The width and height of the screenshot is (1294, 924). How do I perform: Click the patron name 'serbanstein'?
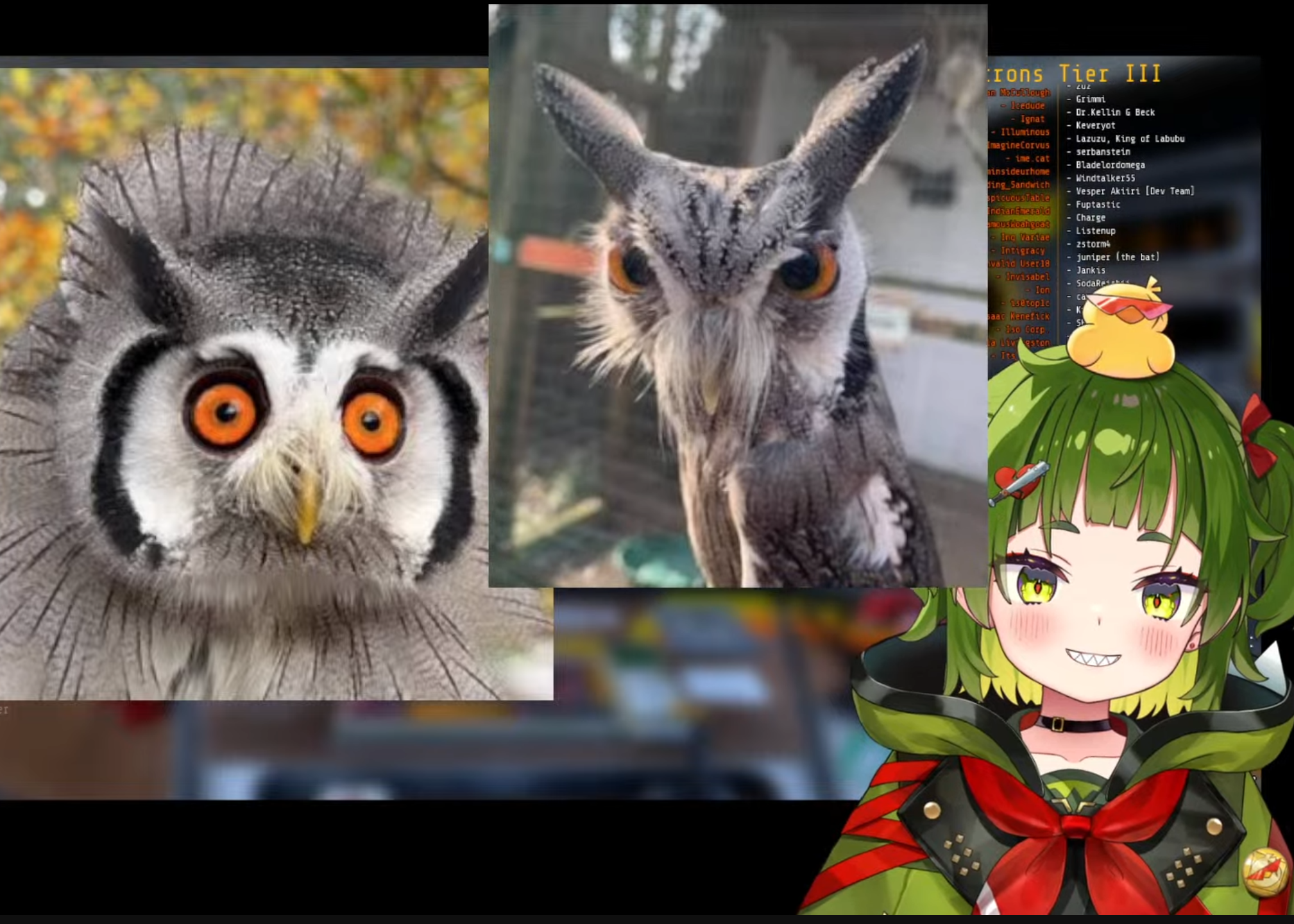1103,151
